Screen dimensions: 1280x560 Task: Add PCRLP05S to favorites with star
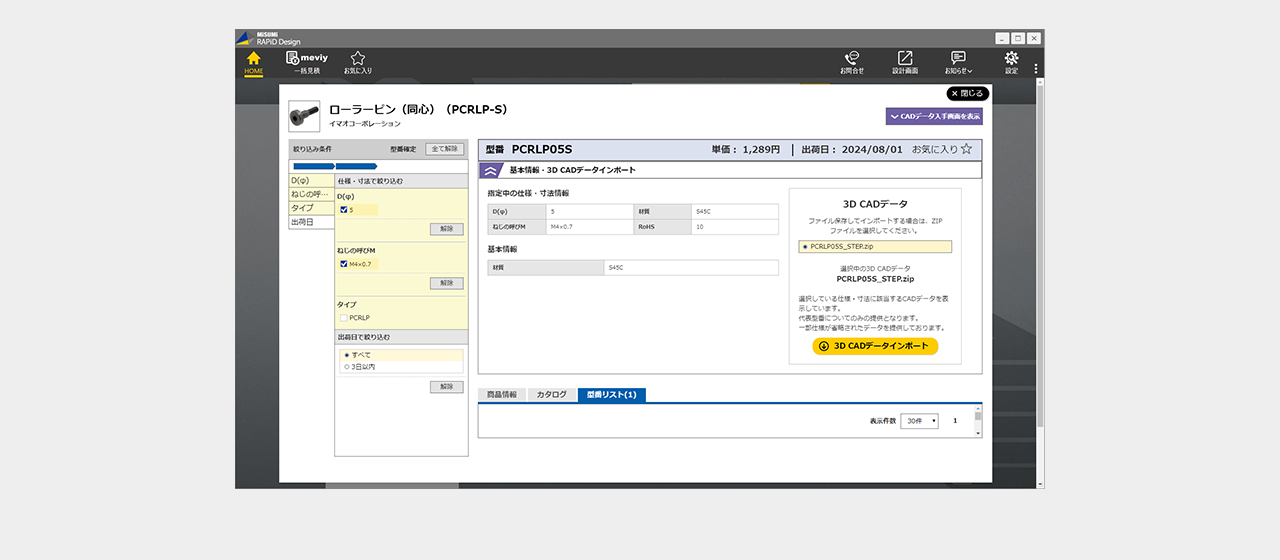[966, 149]
